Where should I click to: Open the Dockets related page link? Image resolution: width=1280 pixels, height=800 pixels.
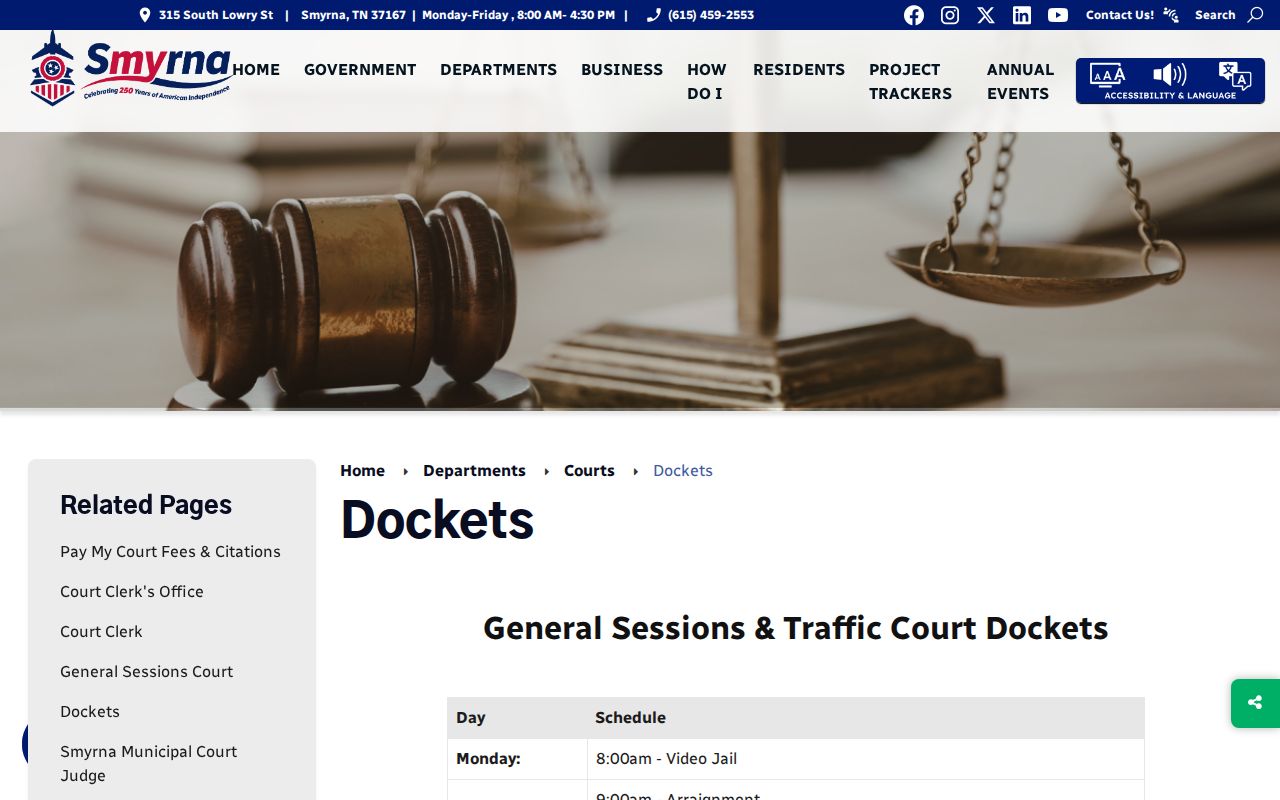coord(90,711)
